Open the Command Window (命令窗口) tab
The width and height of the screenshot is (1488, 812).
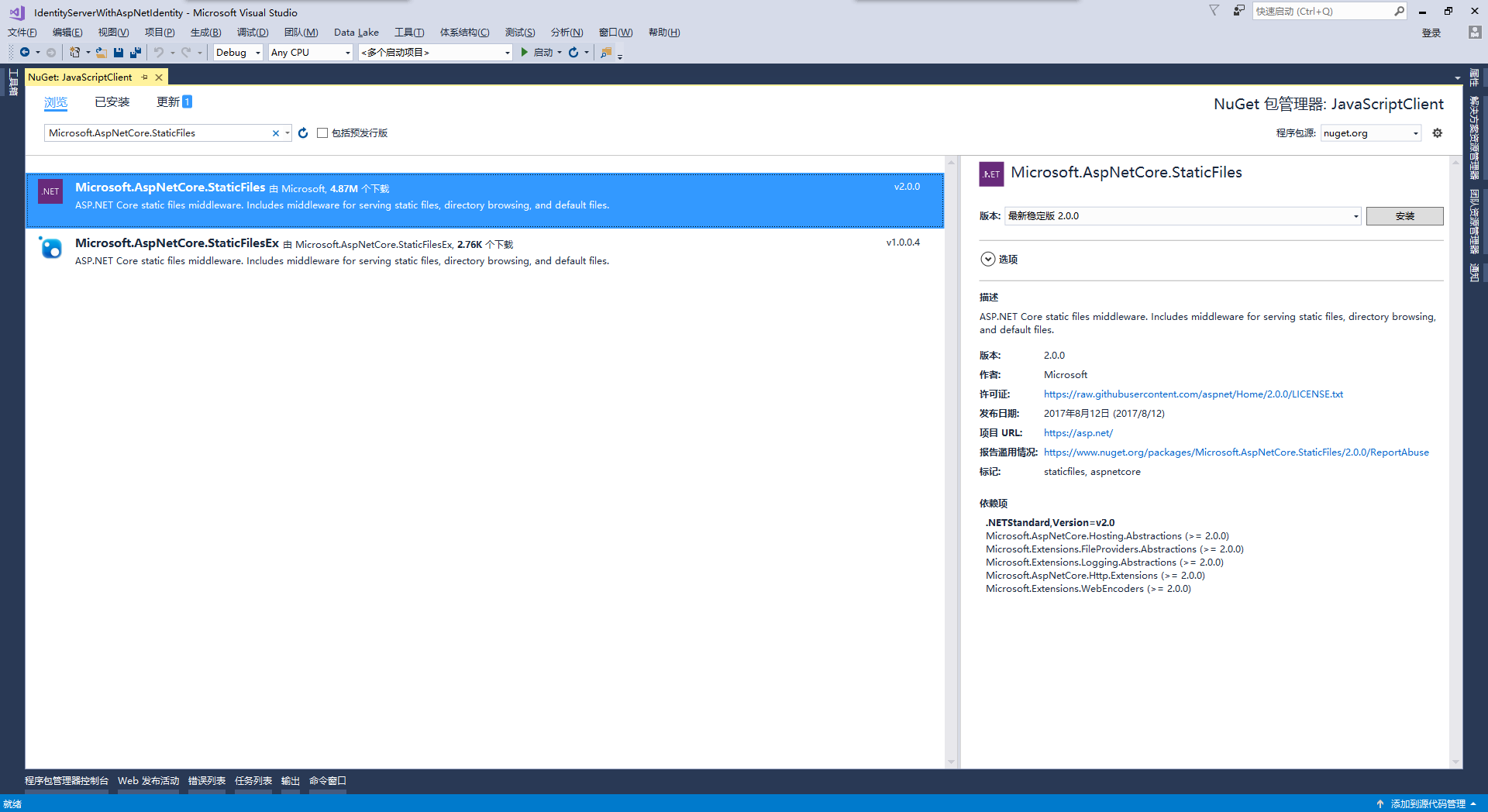tap(328, 781)
